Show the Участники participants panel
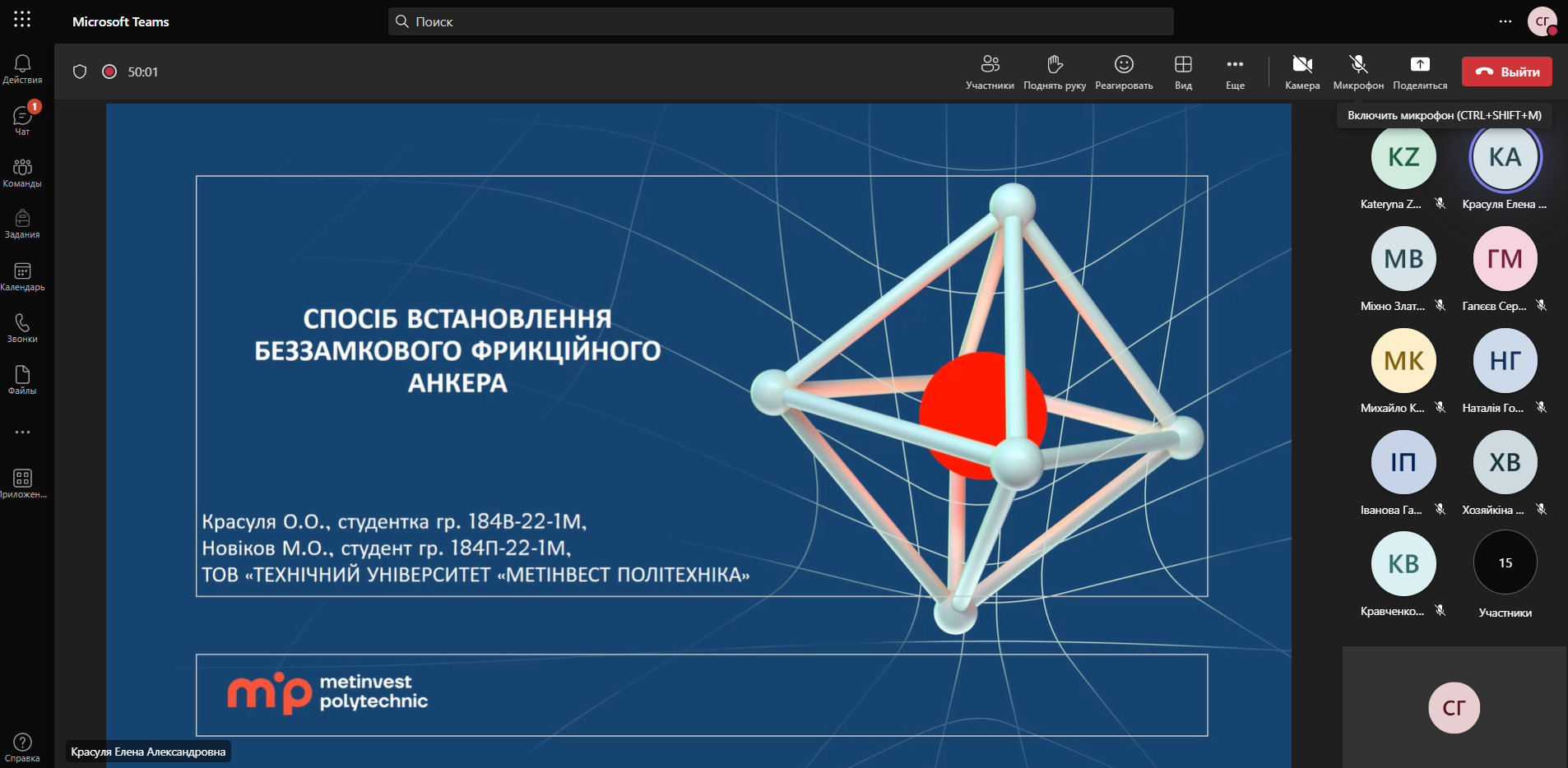The image size is (1568, 768). (990, 72)
